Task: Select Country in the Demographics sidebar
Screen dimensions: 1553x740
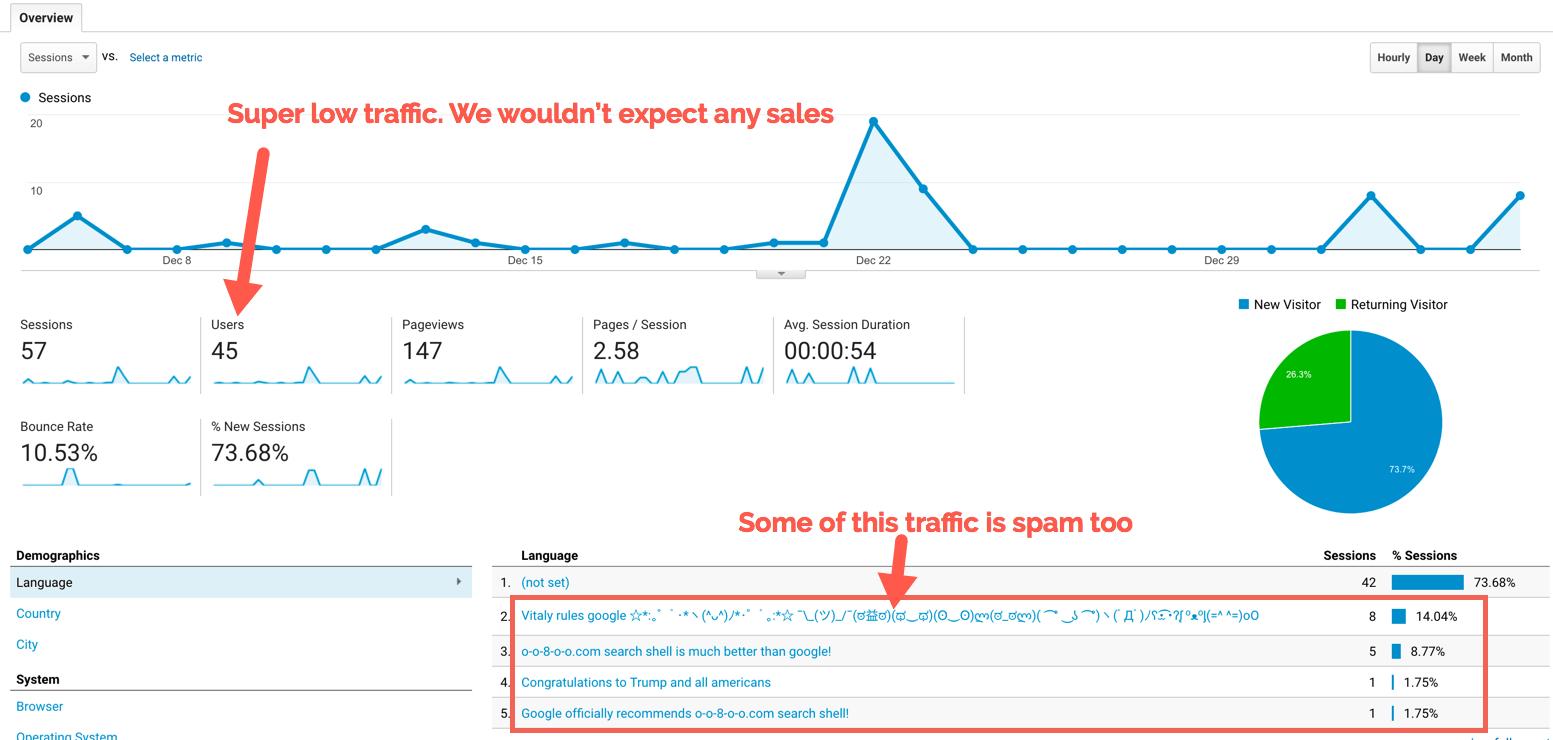Action: click(x=38, y=613)
